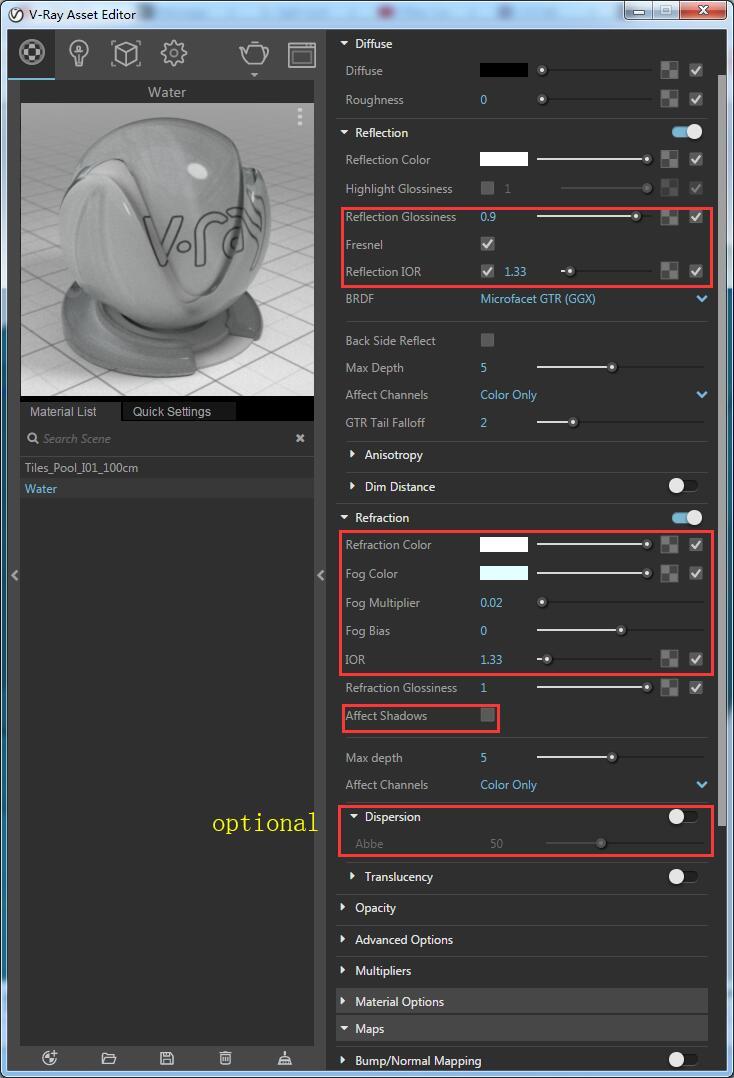Select the Water material in list
The width and height of the screenshot is (734, 1078).
point(167,488)
